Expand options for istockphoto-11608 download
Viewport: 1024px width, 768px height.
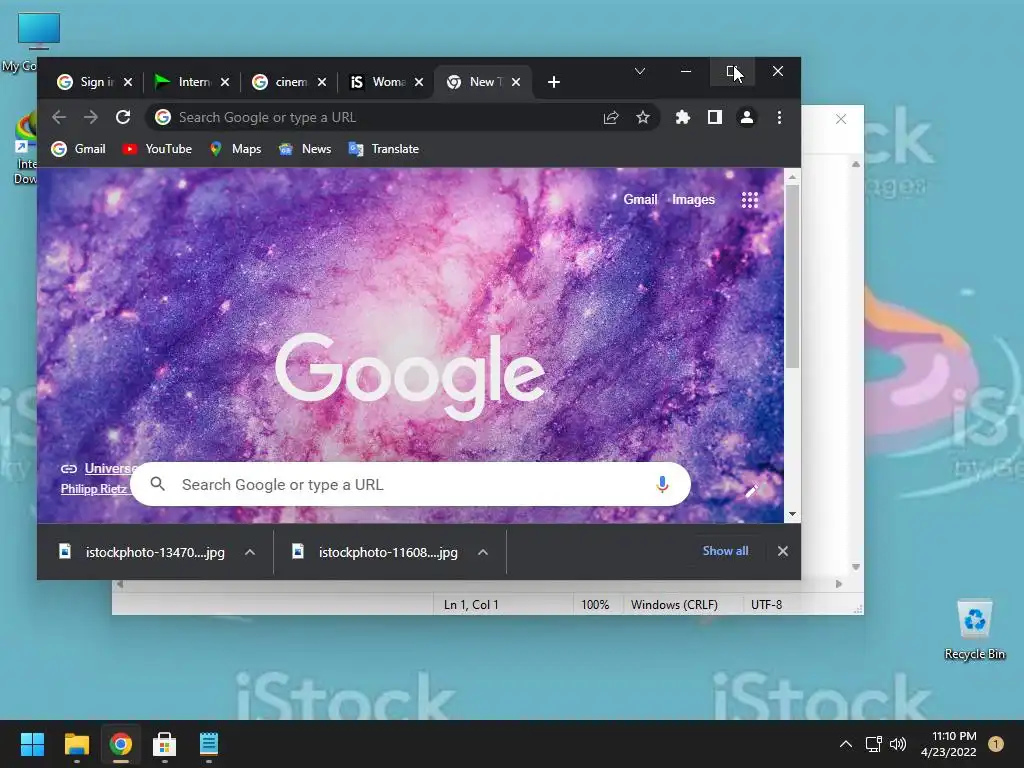tap(483, 552)
